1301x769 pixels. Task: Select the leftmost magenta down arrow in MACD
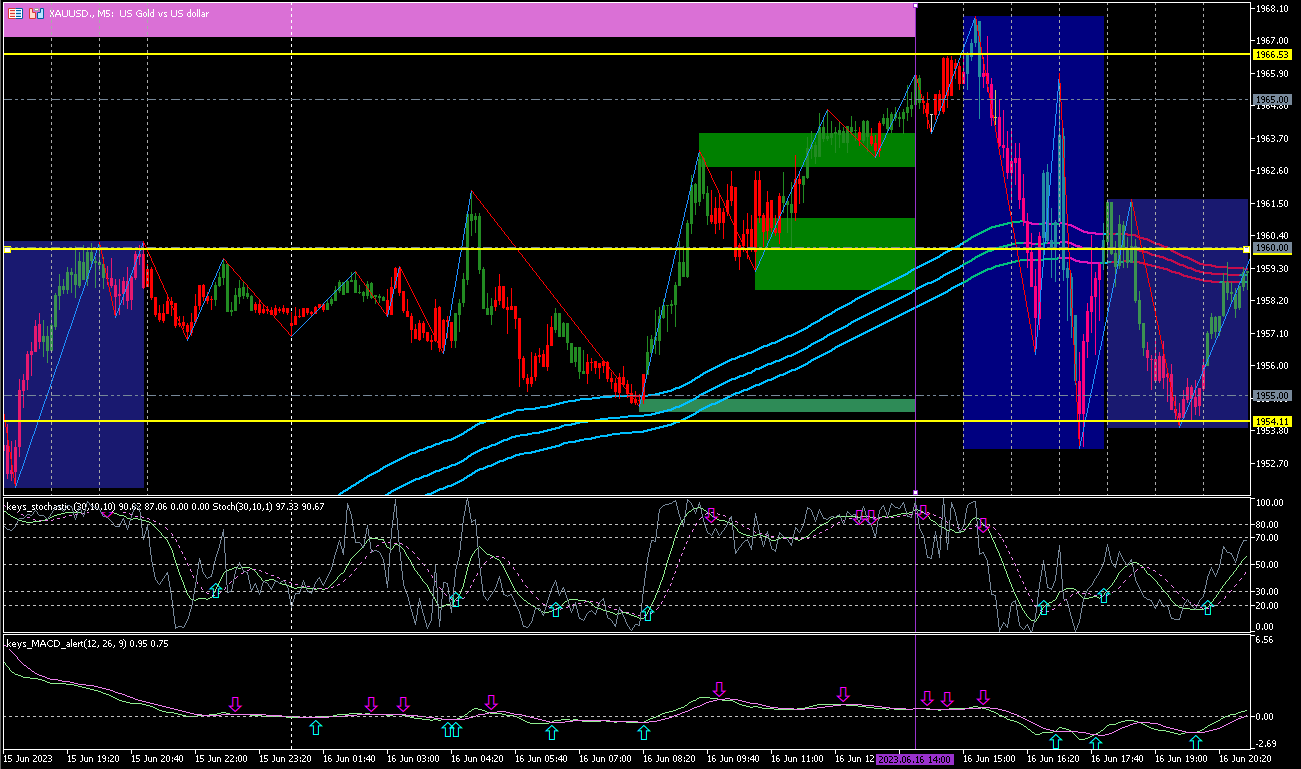pyautogui.click(x=235, y=705)
